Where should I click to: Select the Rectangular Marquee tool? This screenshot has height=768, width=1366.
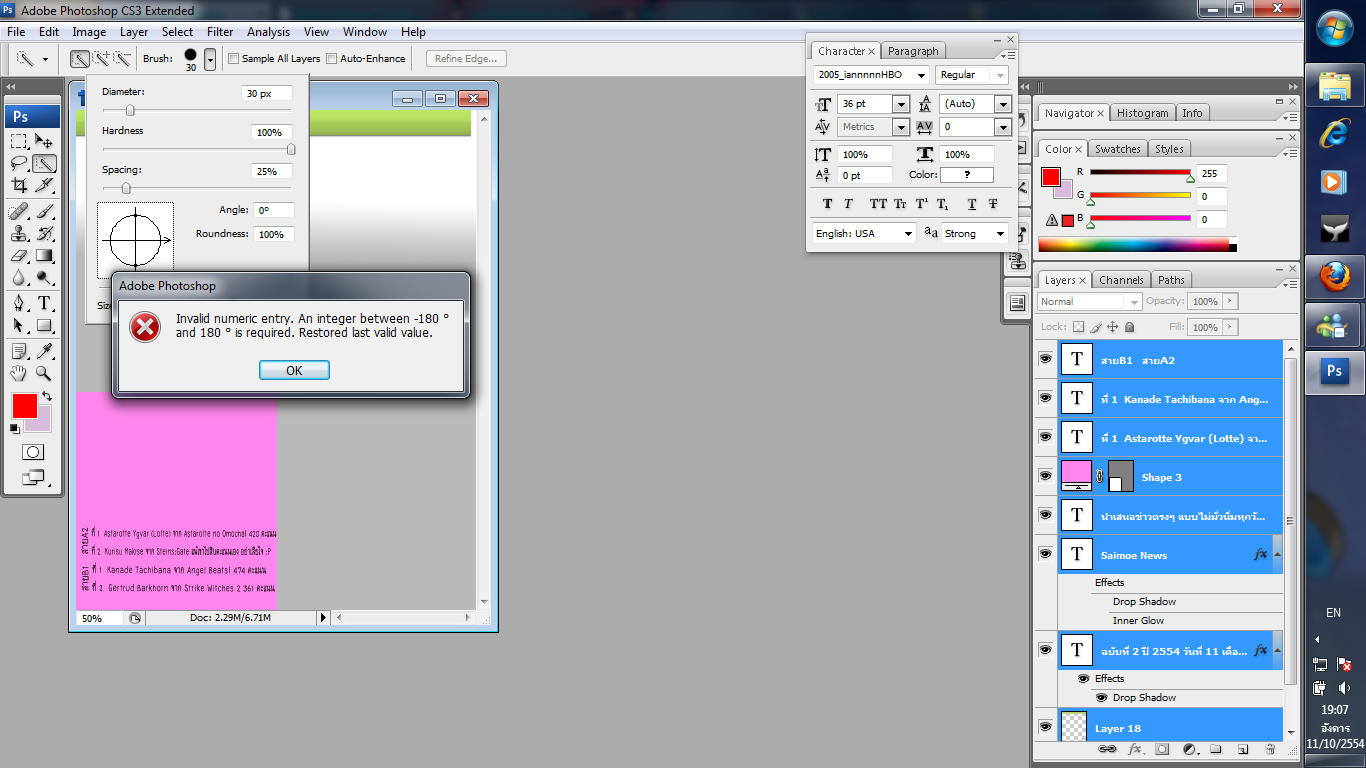click(19, 141)
